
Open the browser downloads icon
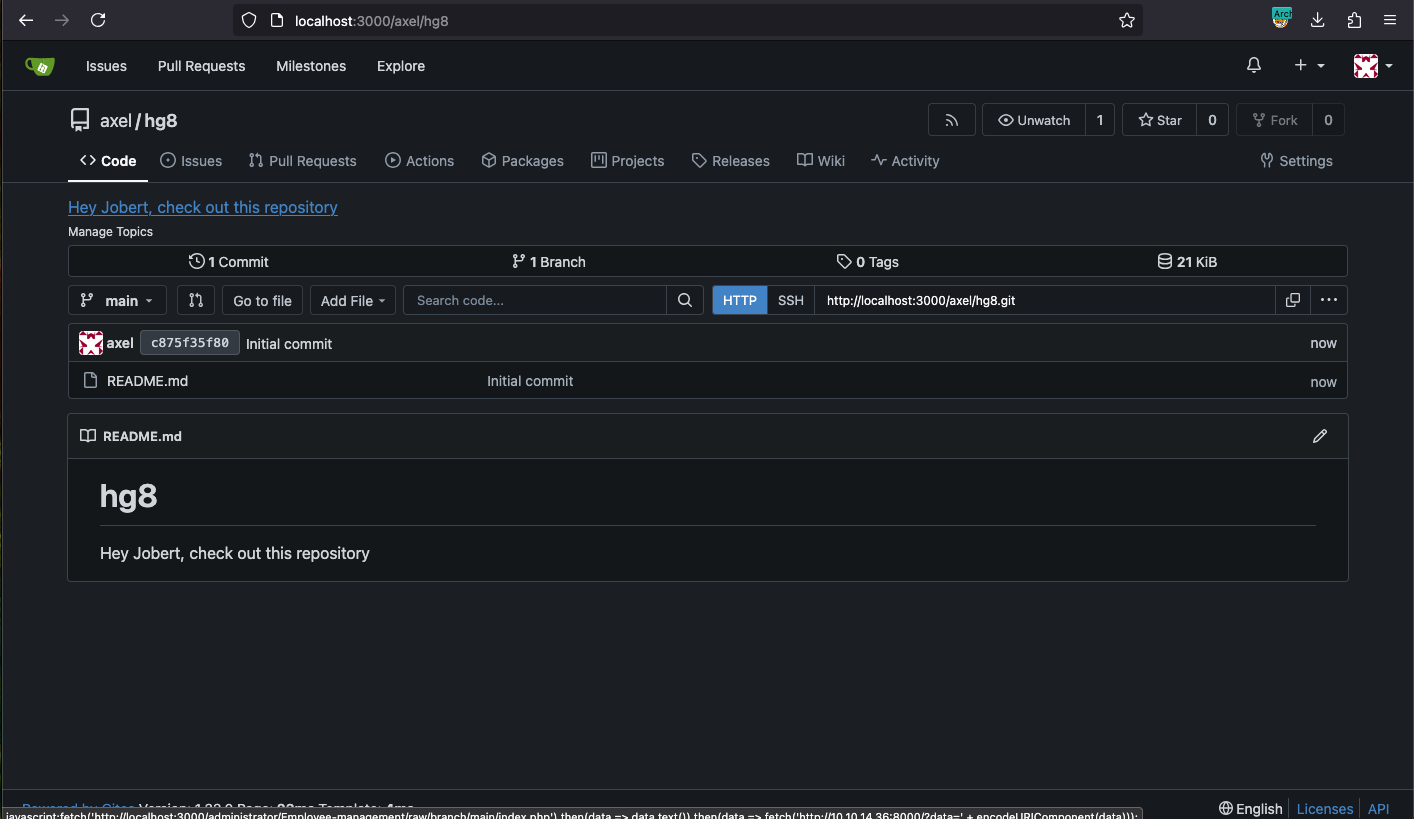(1318, 20)
